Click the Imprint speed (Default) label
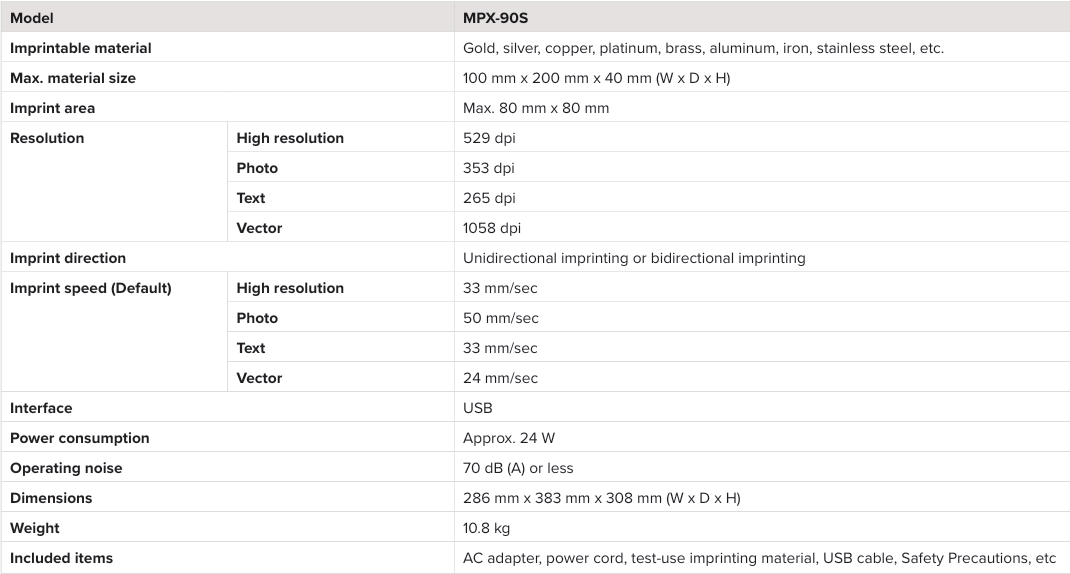Viewport: 1070px width, 574px height. (91, 288)
